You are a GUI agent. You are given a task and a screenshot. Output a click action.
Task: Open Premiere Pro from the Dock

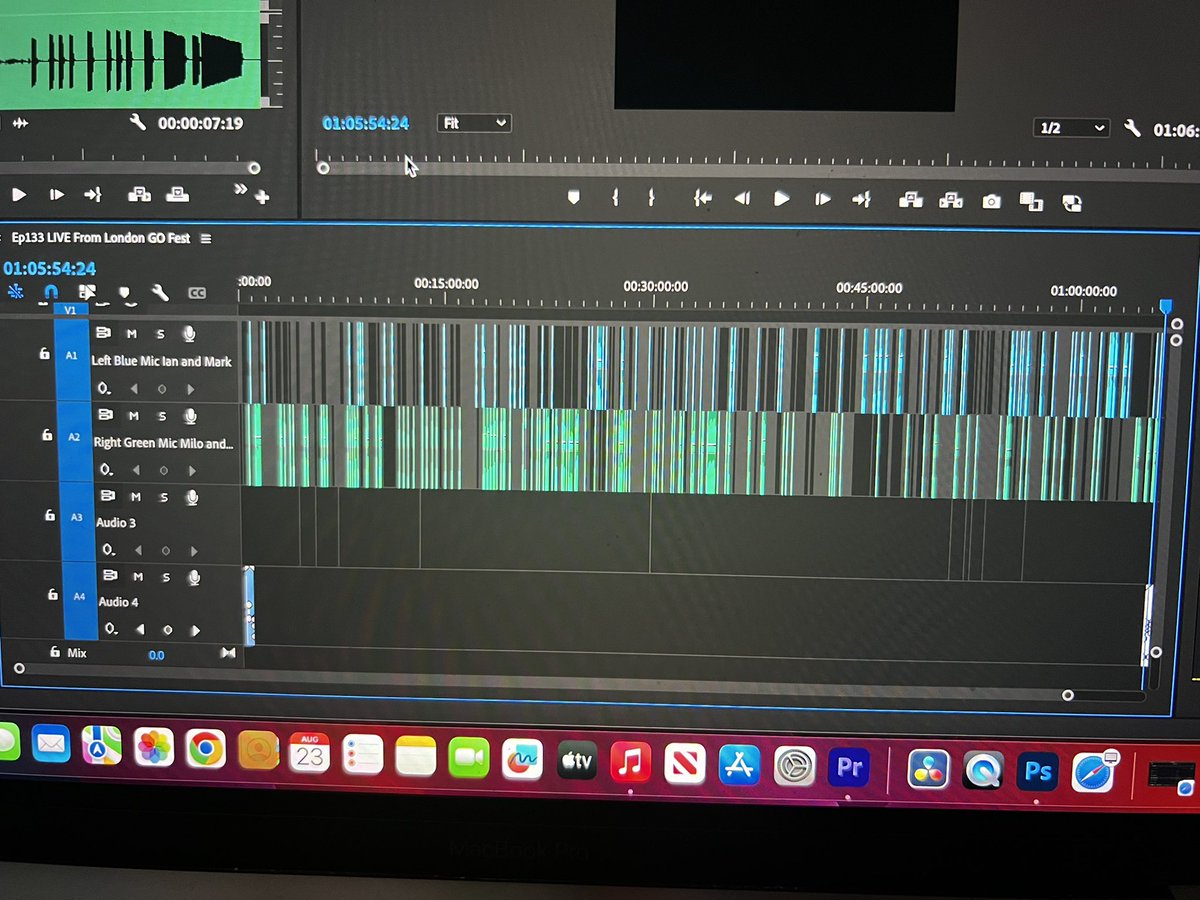[x=849, y=768]
